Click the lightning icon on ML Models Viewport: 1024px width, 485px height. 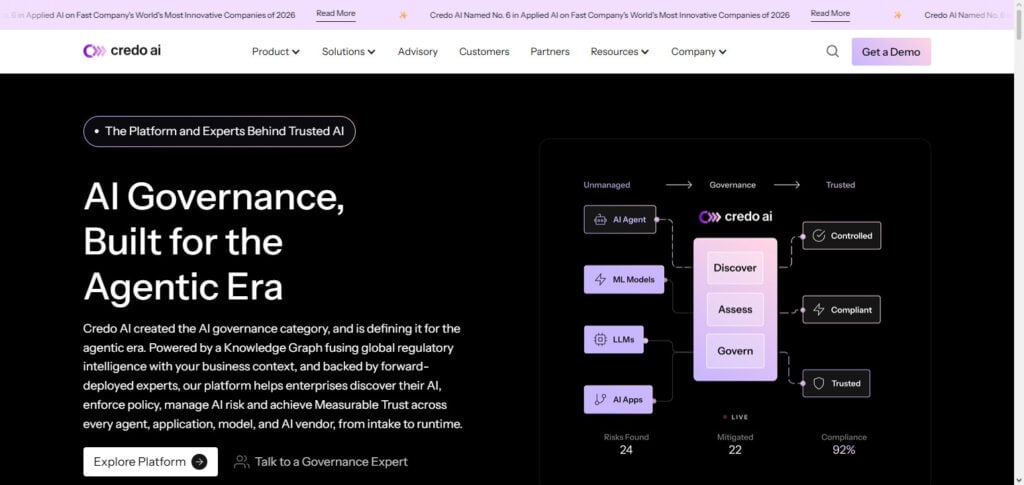tap(600, 279)
